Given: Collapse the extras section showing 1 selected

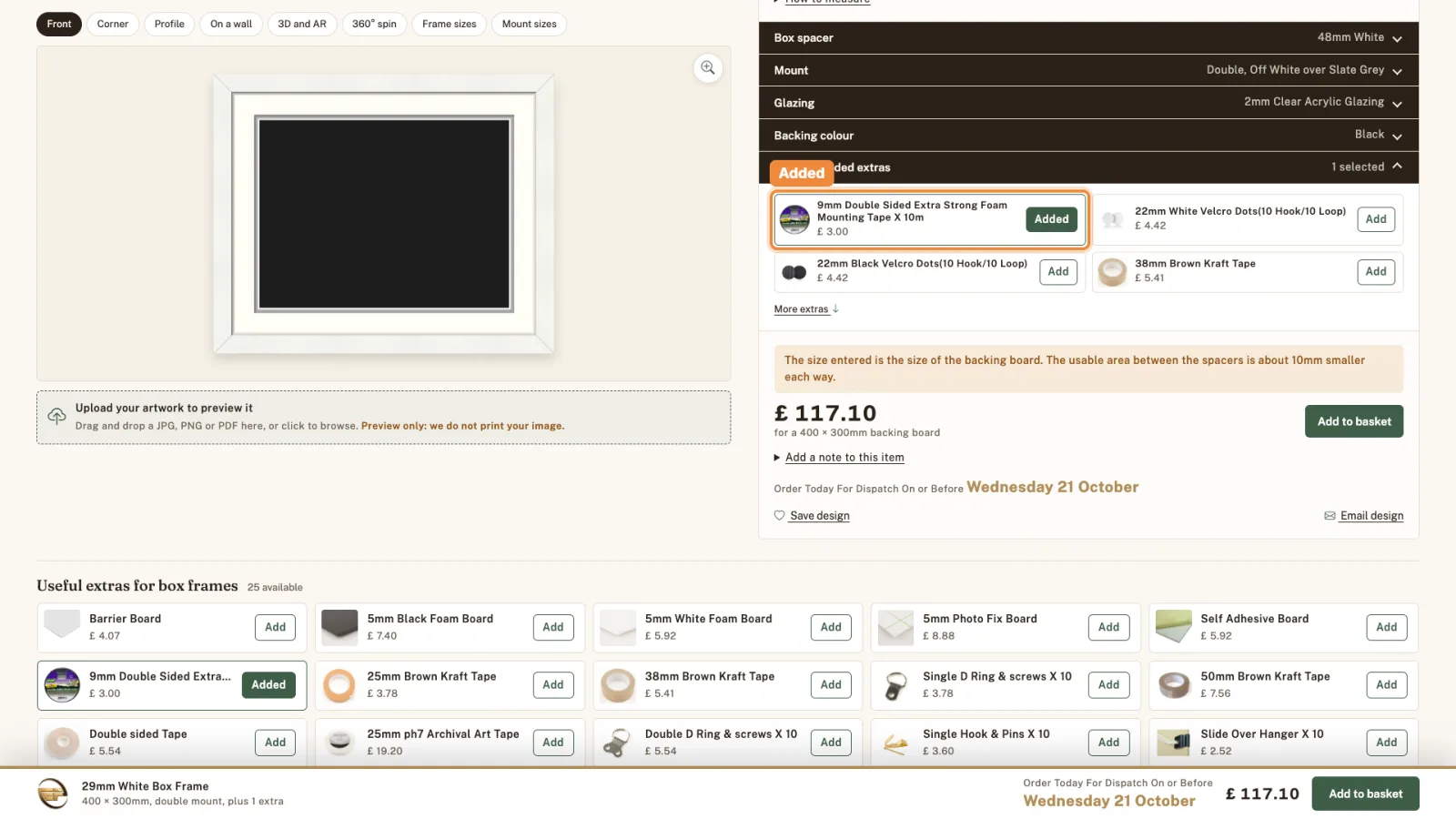Looking at the screenshot, I should point(1088,167).
